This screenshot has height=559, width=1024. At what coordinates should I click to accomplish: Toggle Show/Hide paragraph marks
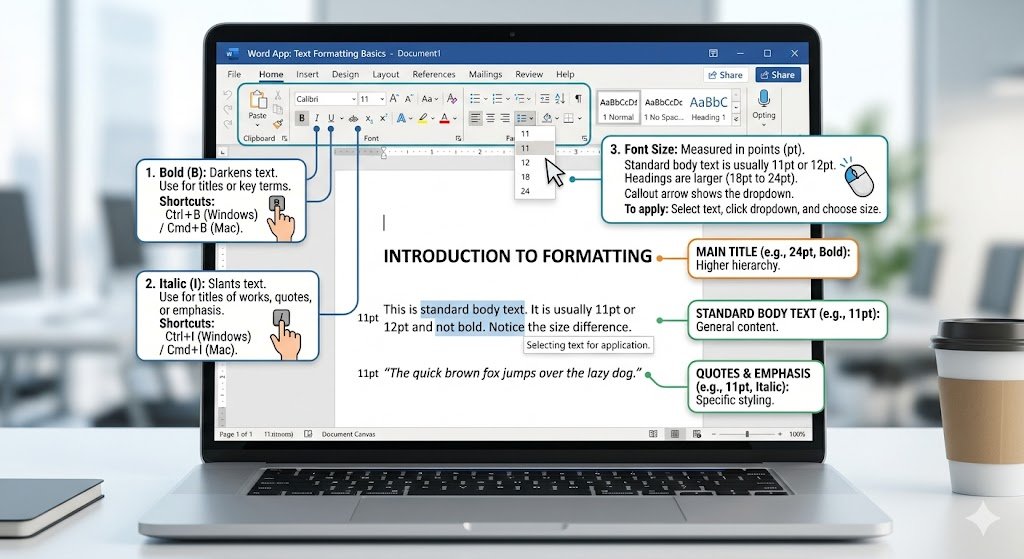tap(578, 99)
